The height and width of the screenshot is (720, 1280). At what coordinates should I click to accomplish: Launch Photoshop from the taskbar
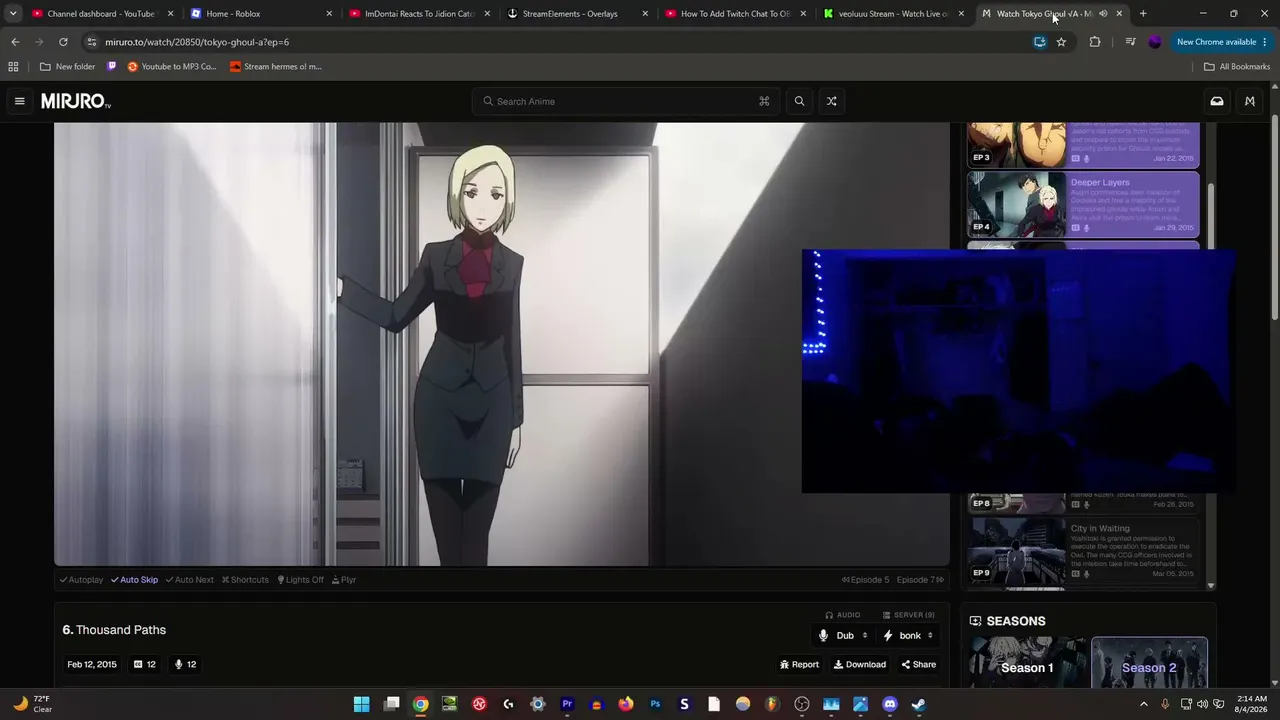point(655,704)
